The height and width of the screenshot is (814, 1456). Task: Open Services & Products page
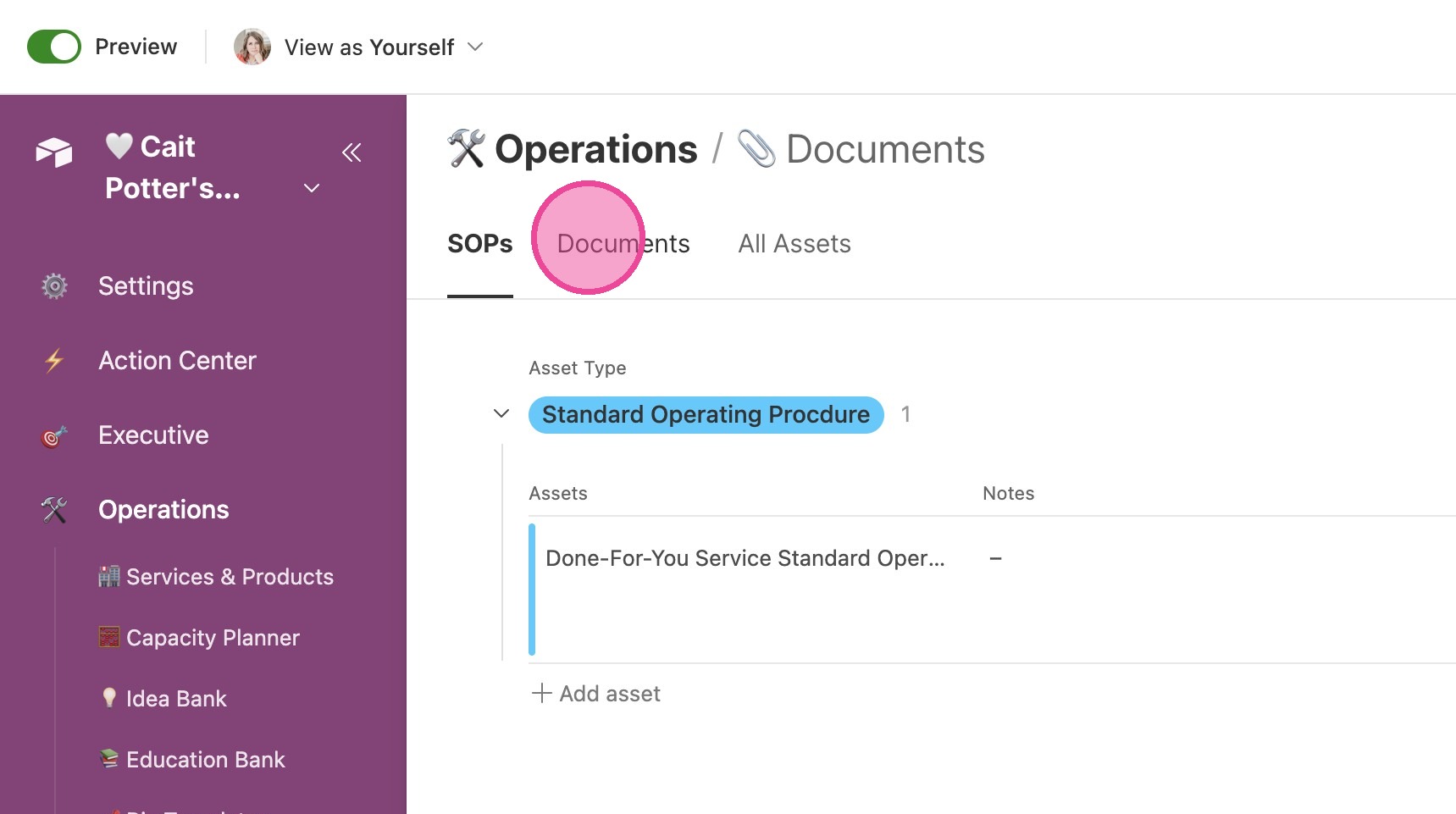coord(216,577)
